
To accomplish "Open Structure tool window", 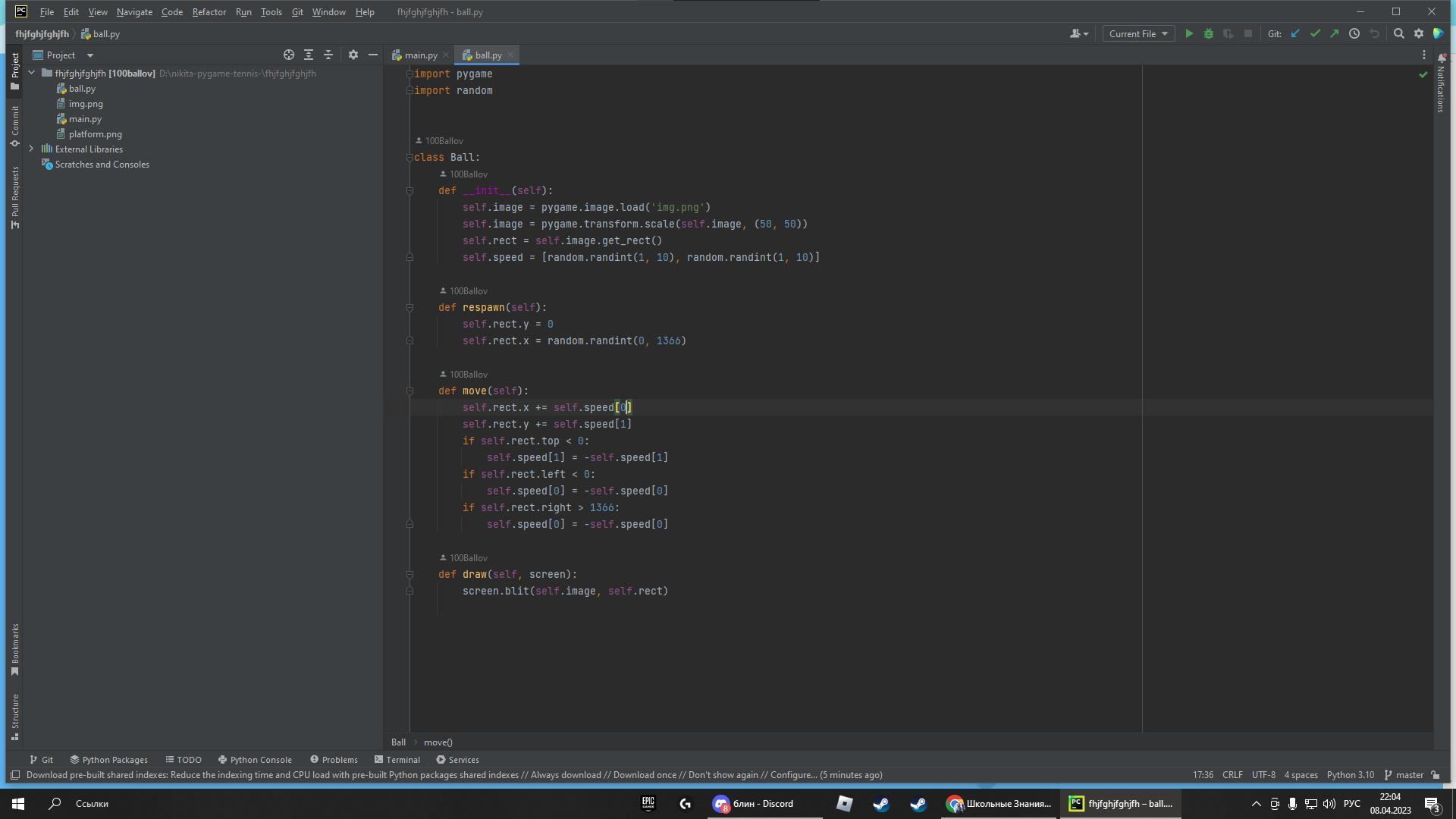I will 14,717.
